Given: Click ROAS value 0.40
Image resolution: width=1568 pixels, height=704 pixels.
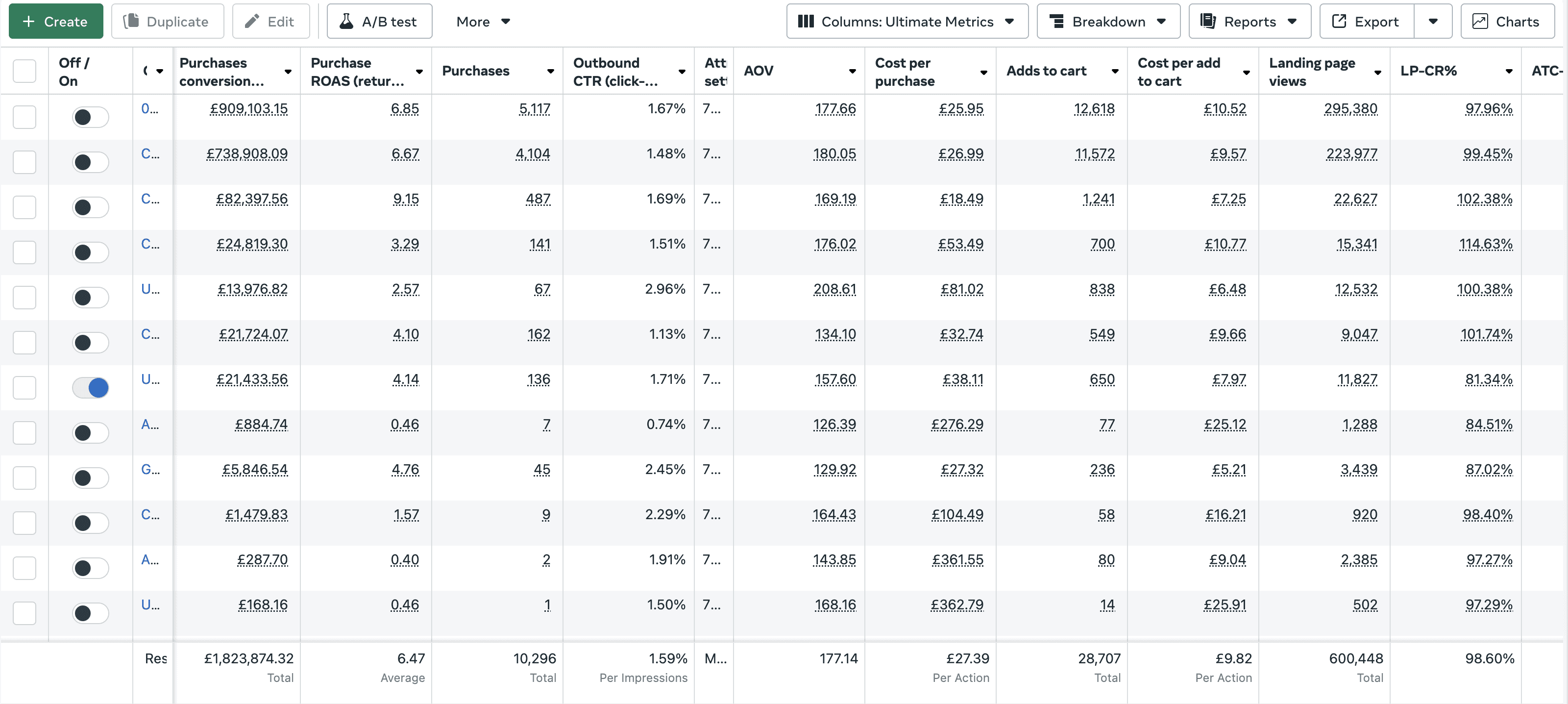Looking at the screenshot, I should click(x=405, y=560).
